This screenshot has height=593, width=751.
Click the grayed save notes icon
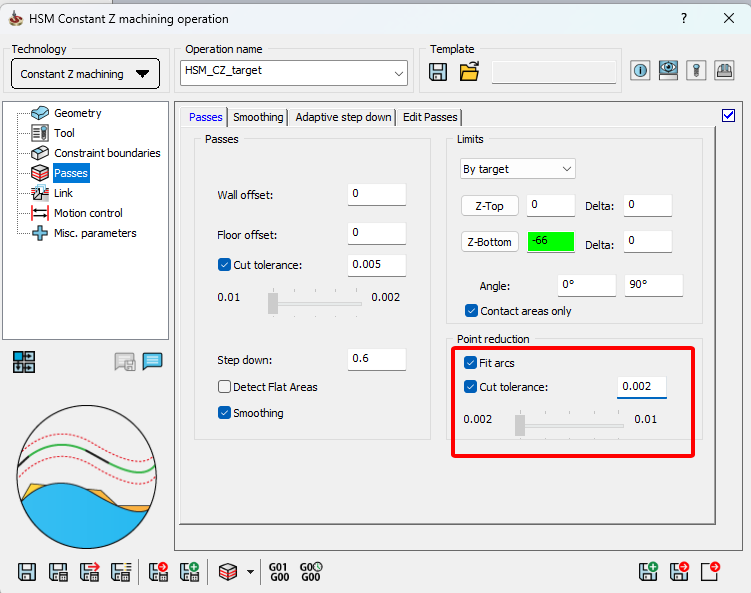pyautogui.click(x=125, y=362)
